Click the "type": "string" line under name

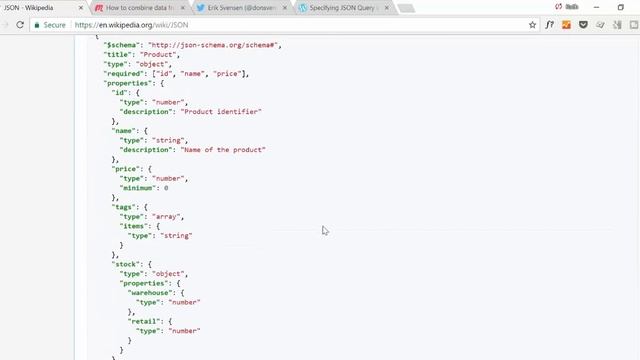154,140
